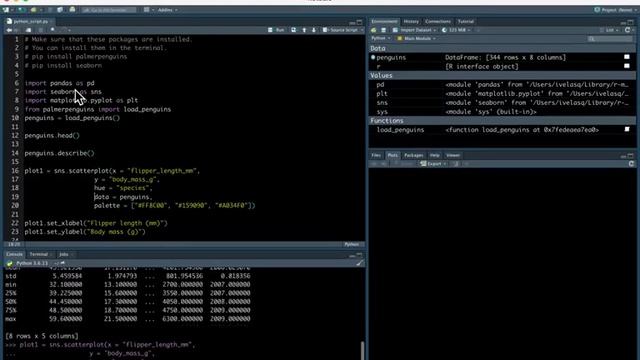Click the print icon in main toolbar

[72, 9]
